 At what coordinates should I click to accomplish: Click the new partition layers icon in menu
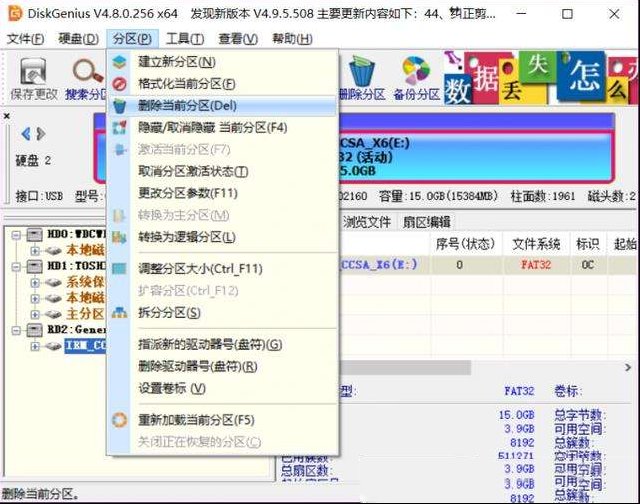click(120, 62)
